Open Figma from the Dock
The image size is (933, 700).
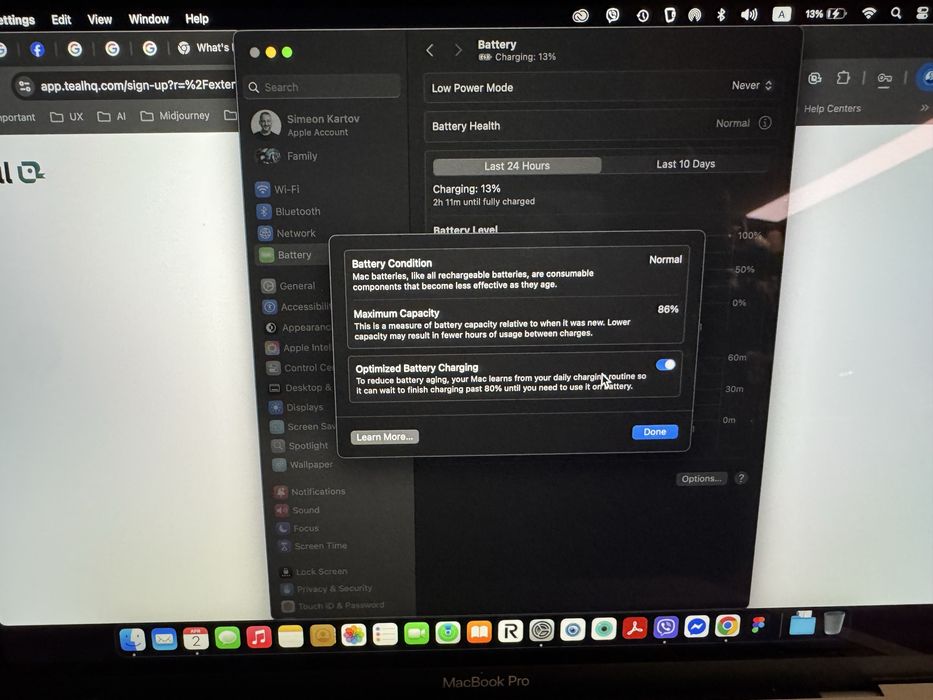click(x=758, y=624)
